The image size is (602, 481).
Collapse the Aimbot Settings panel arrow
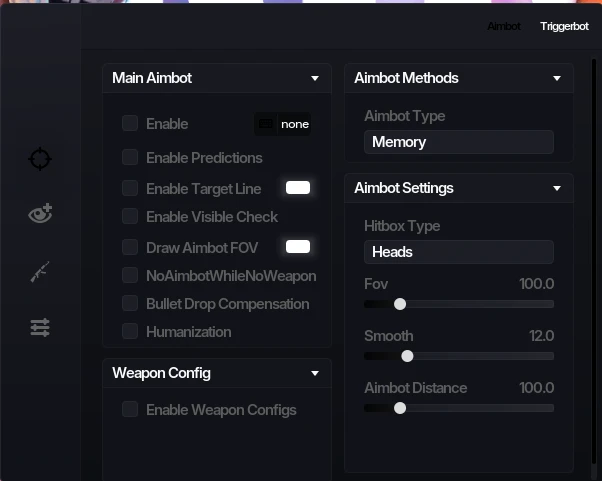tap(557, 188)
